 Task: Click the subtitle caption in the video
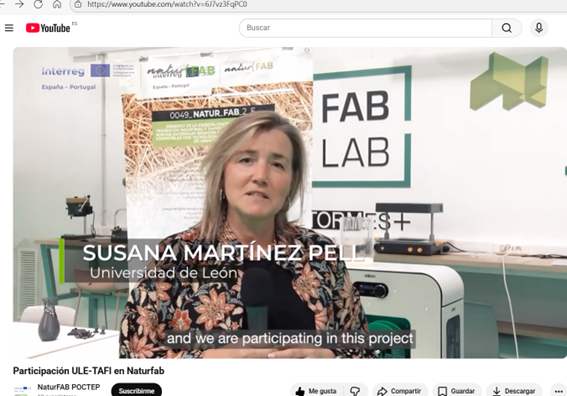[290, 338]
